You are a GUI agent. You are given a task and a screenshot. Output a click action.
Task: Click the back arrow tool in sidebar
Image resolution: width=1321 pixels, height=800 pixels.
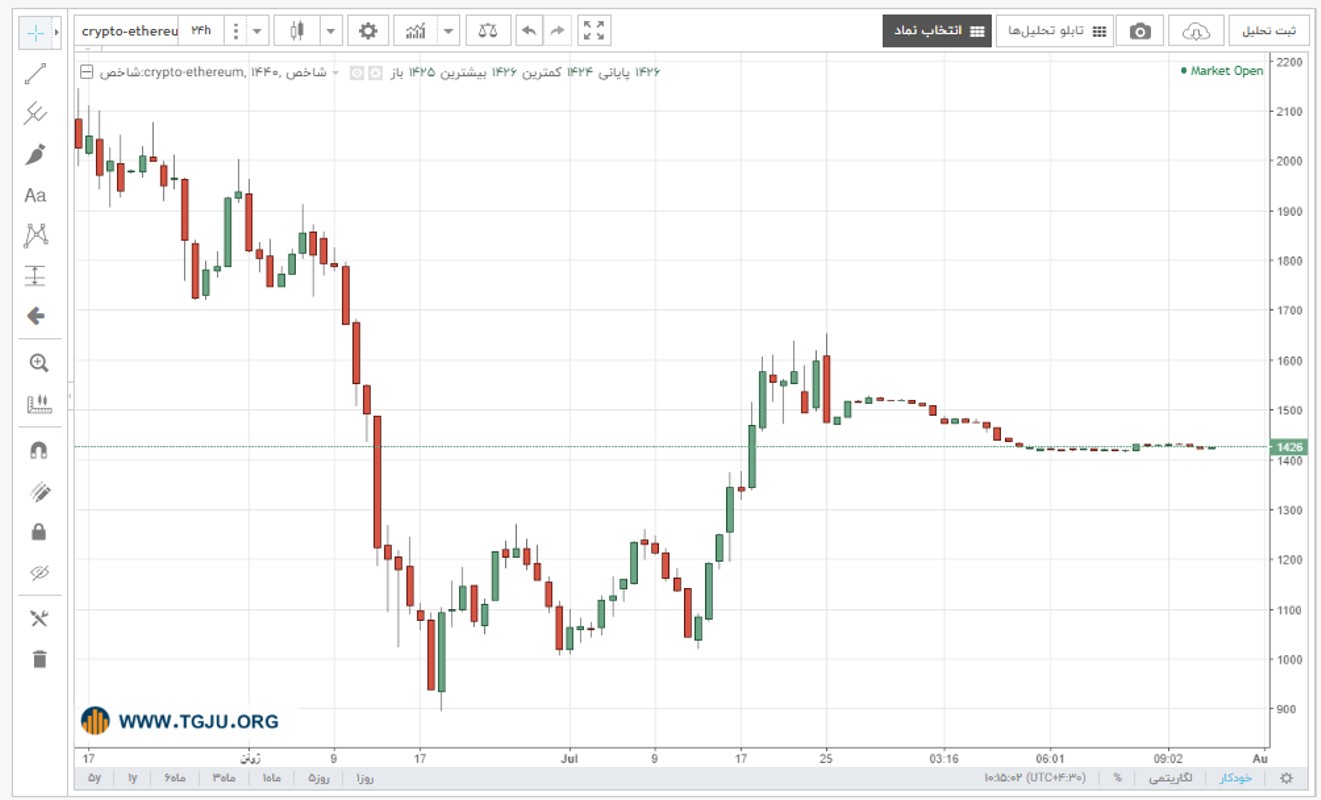coord(36,316)
